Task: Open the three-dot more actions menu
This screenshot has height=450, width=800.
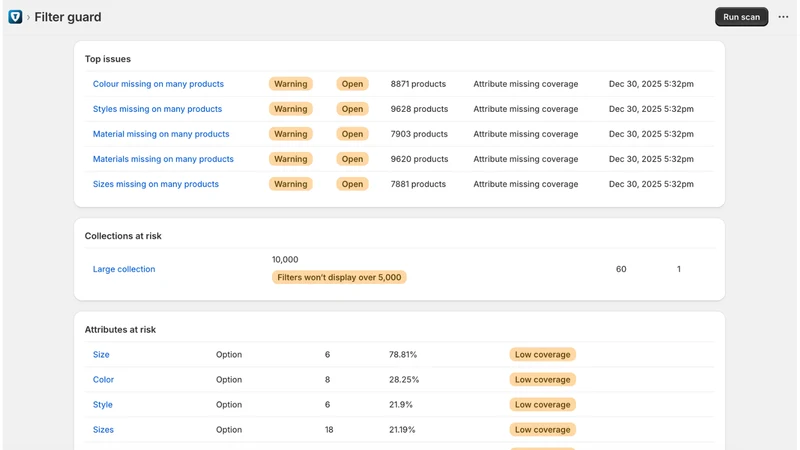Action: (783, 17)
